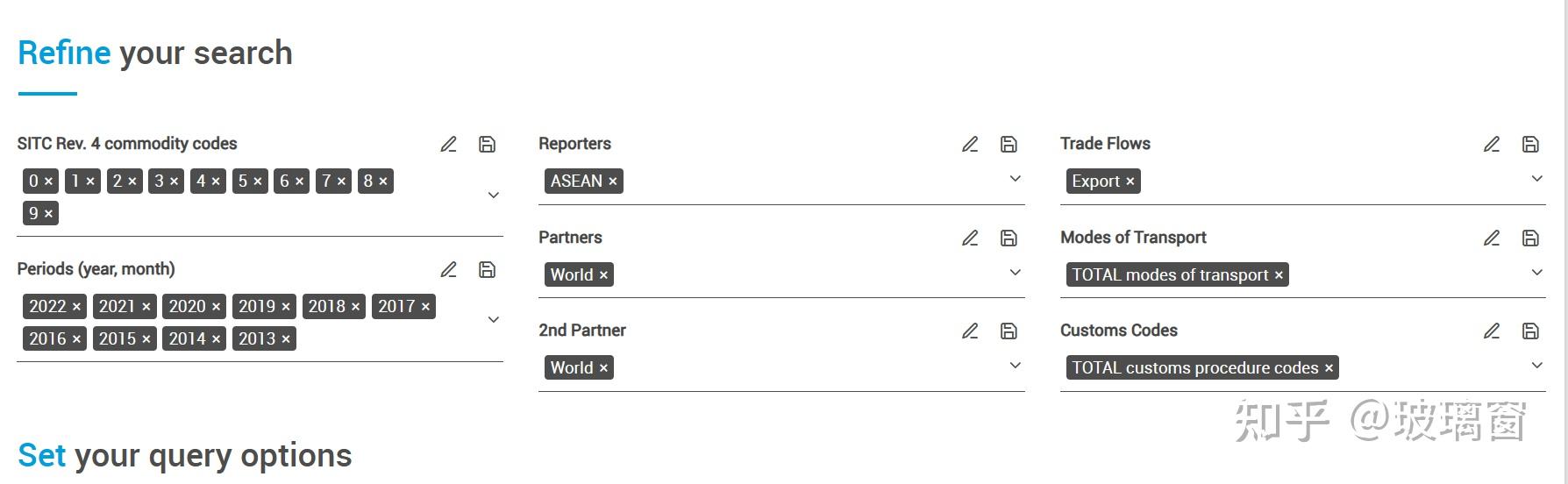Expand the Periods dropdown chevron

point(494,320)
